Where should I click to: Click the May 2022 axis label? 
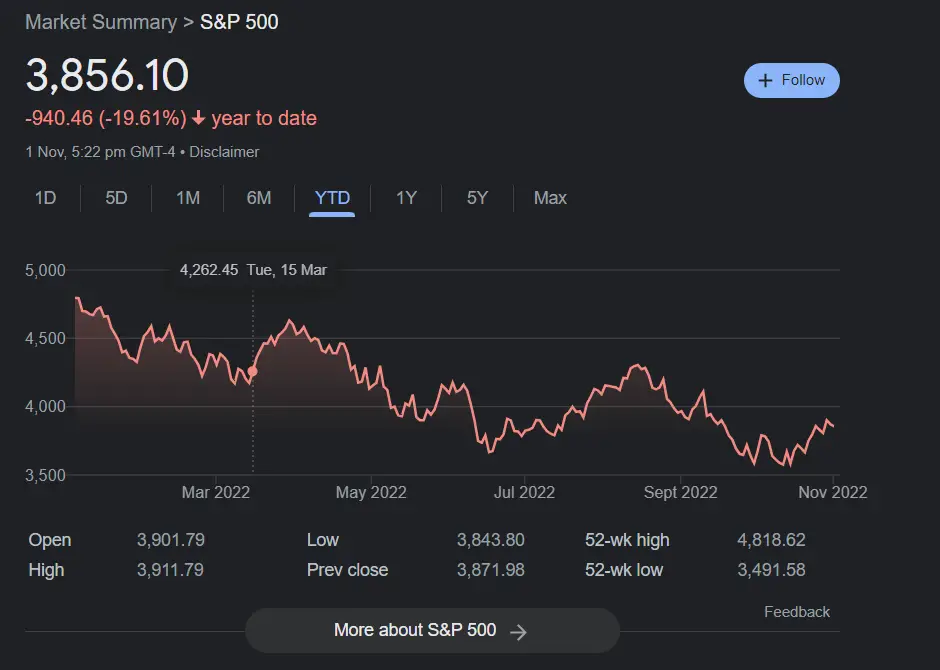pos(371,493)
